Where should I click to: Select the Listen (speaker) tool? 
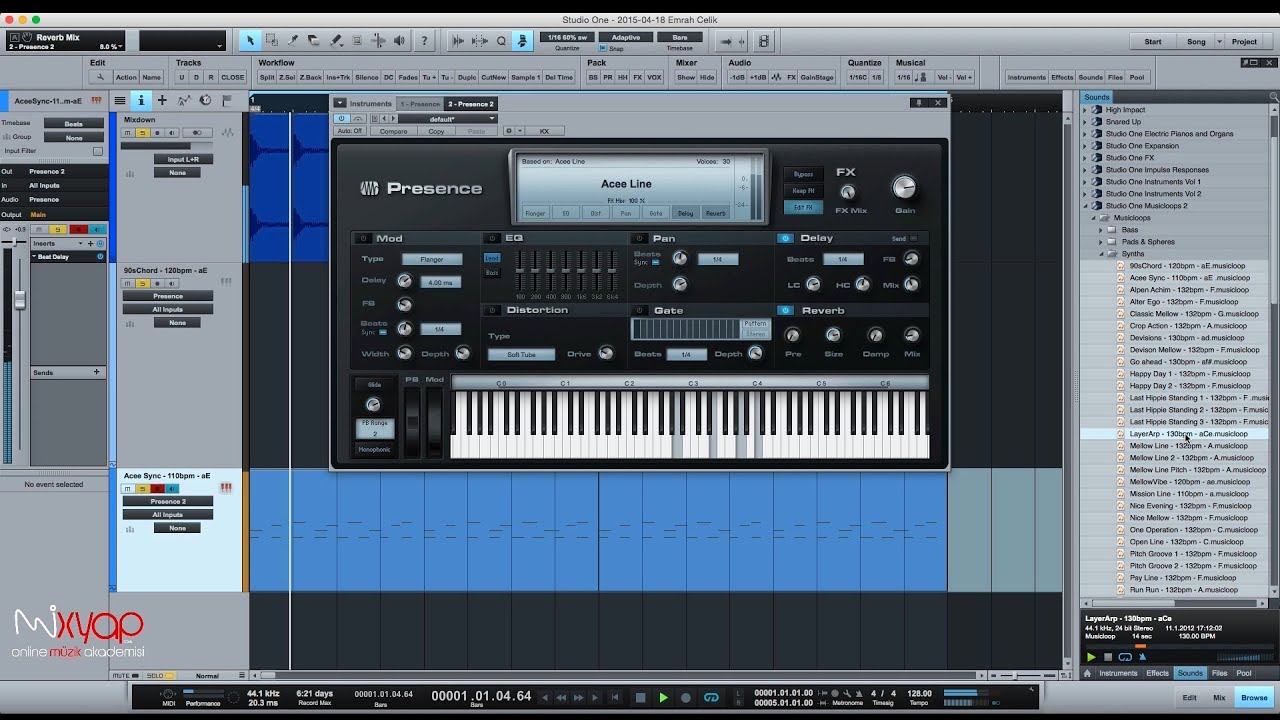pos(400,41)
